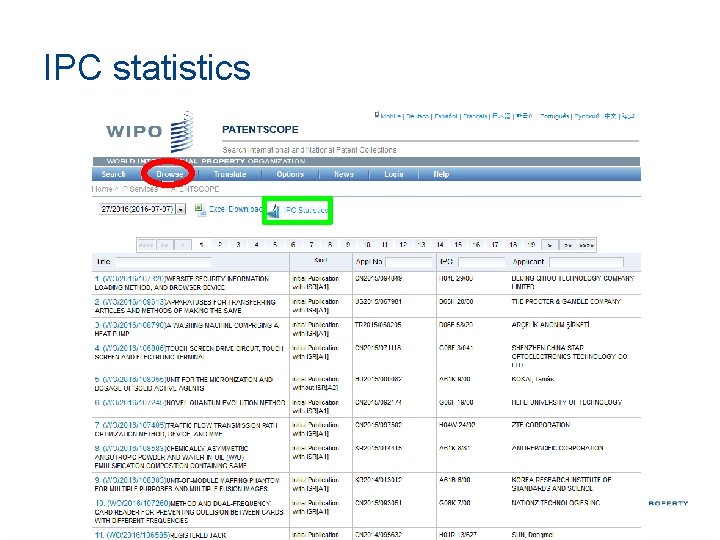The image size is (720, 540).
Task: Open the Search menu
Action: coord(113,174)
